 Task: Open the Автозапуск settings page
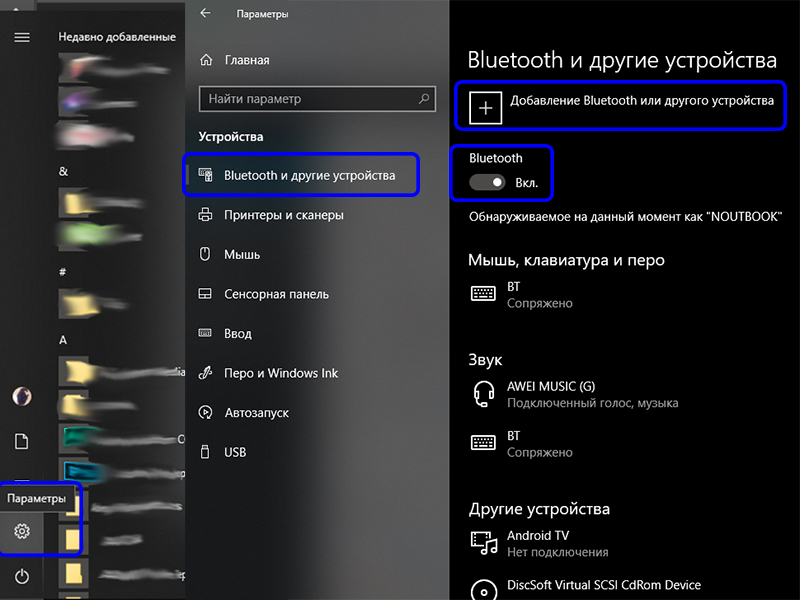(x=258, y=412)
